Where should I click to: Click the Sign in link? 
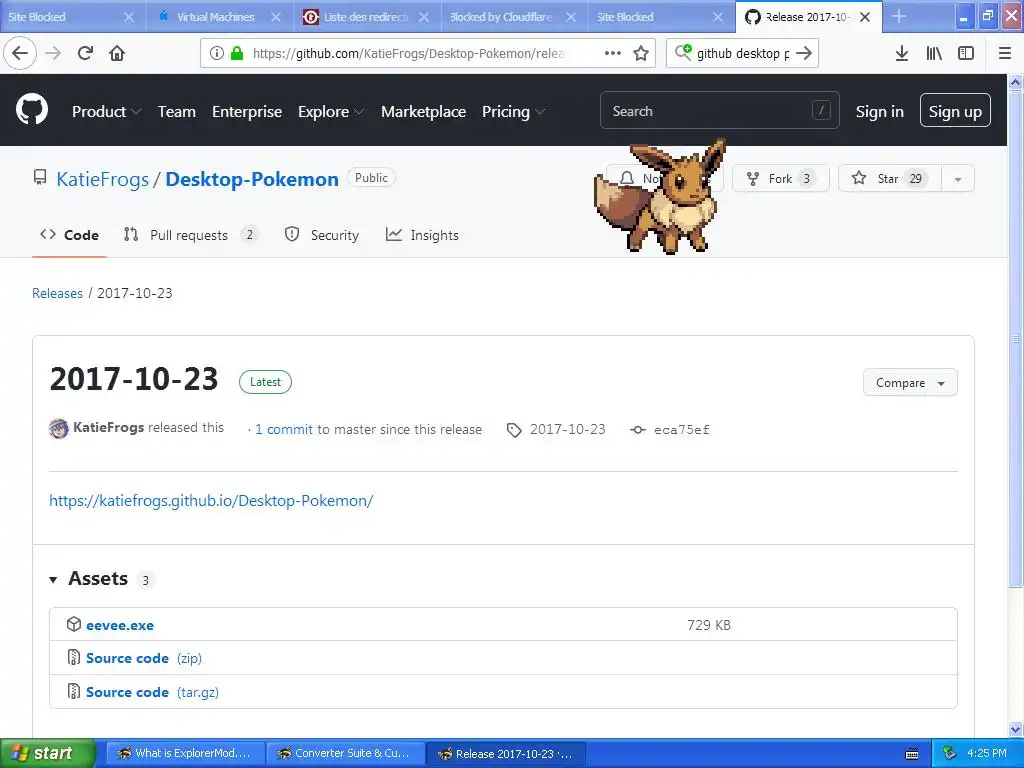(x=880, y=112)
